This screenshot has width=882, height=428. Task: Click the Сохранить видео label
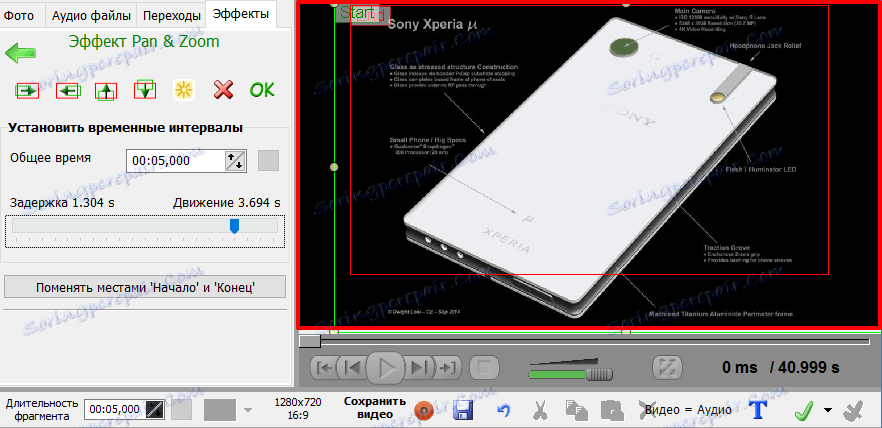(x=375, y=408)
